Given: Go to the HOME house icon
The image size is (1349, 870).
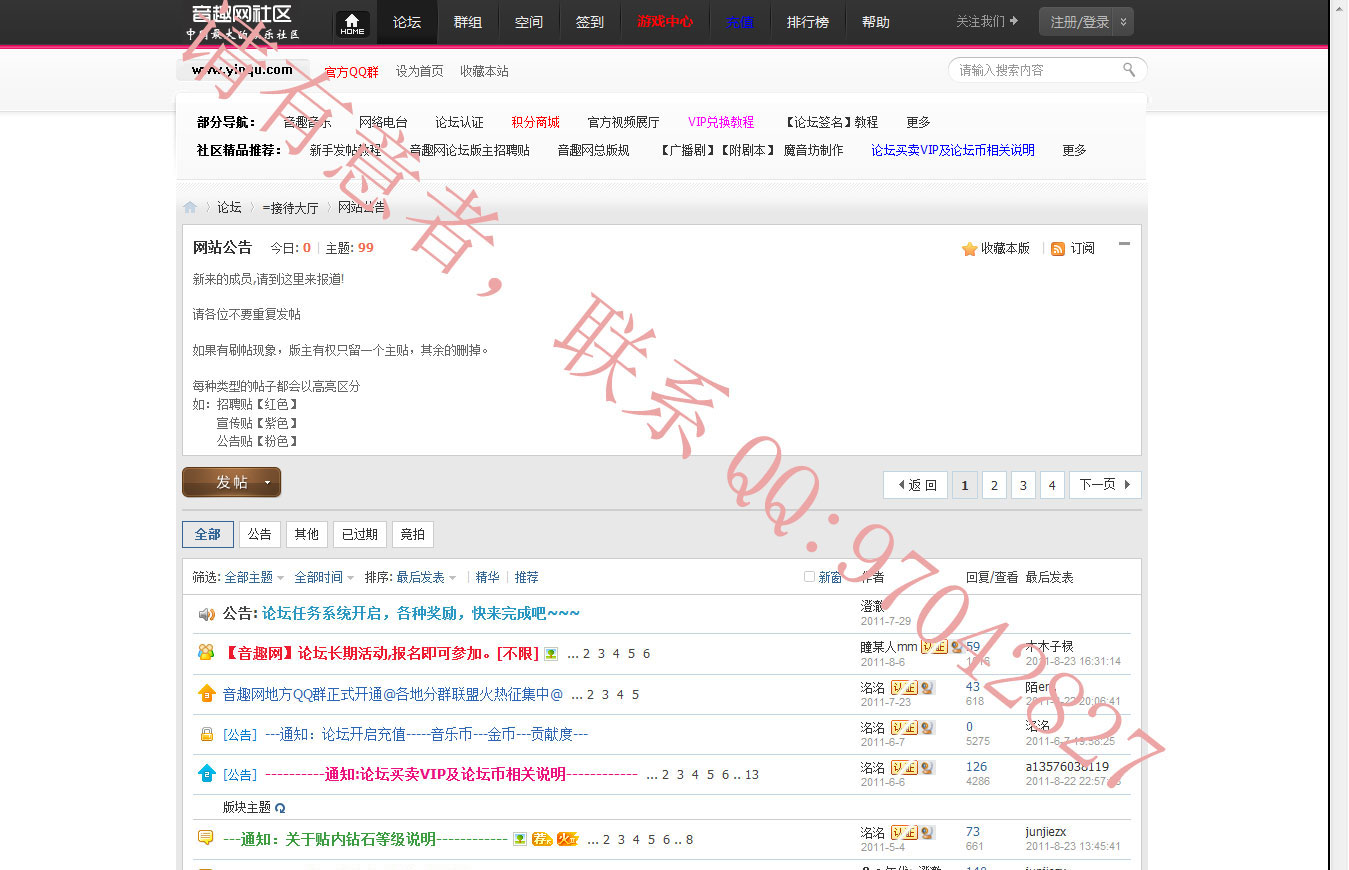Looking at the screenshot, I should [x=352, y=24].
